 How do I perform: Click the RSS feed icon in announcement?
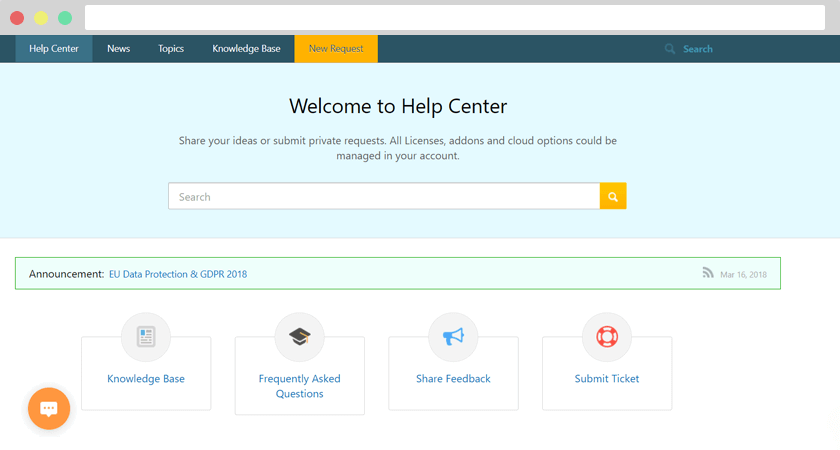click(x=708, y=273)
